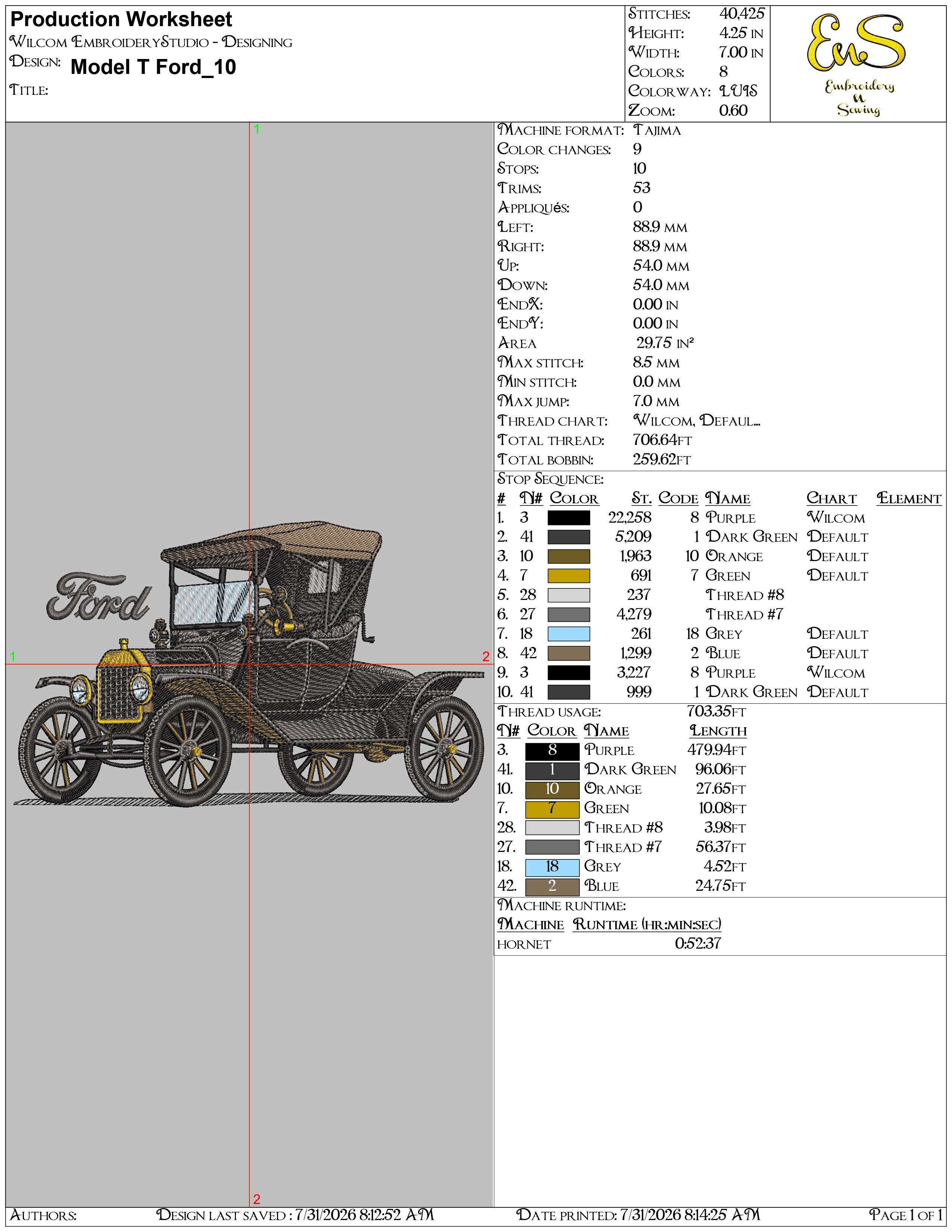The height and width of the screenshot is (1232, 952).
Task: Select the Blue thread length "24.75ft"
Action: click(720, 886)
